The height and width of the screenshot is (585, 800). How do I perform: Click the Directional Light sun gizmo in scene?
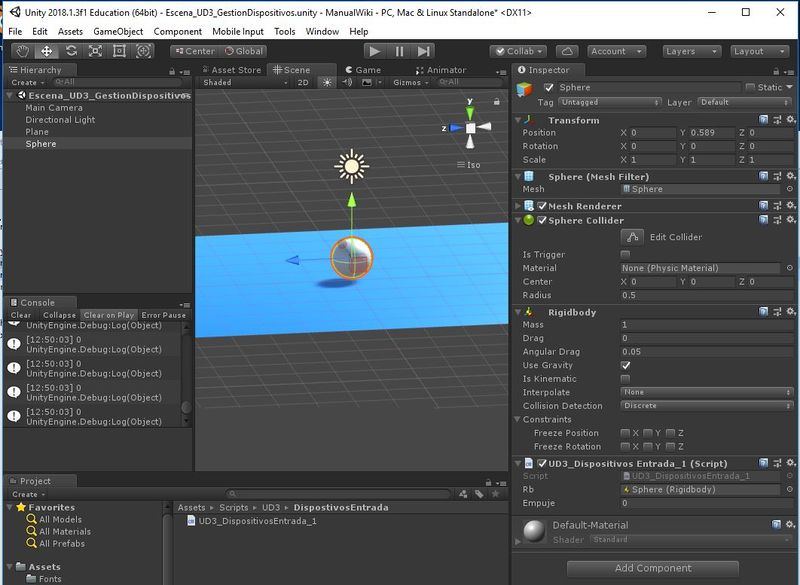(352, 166)
